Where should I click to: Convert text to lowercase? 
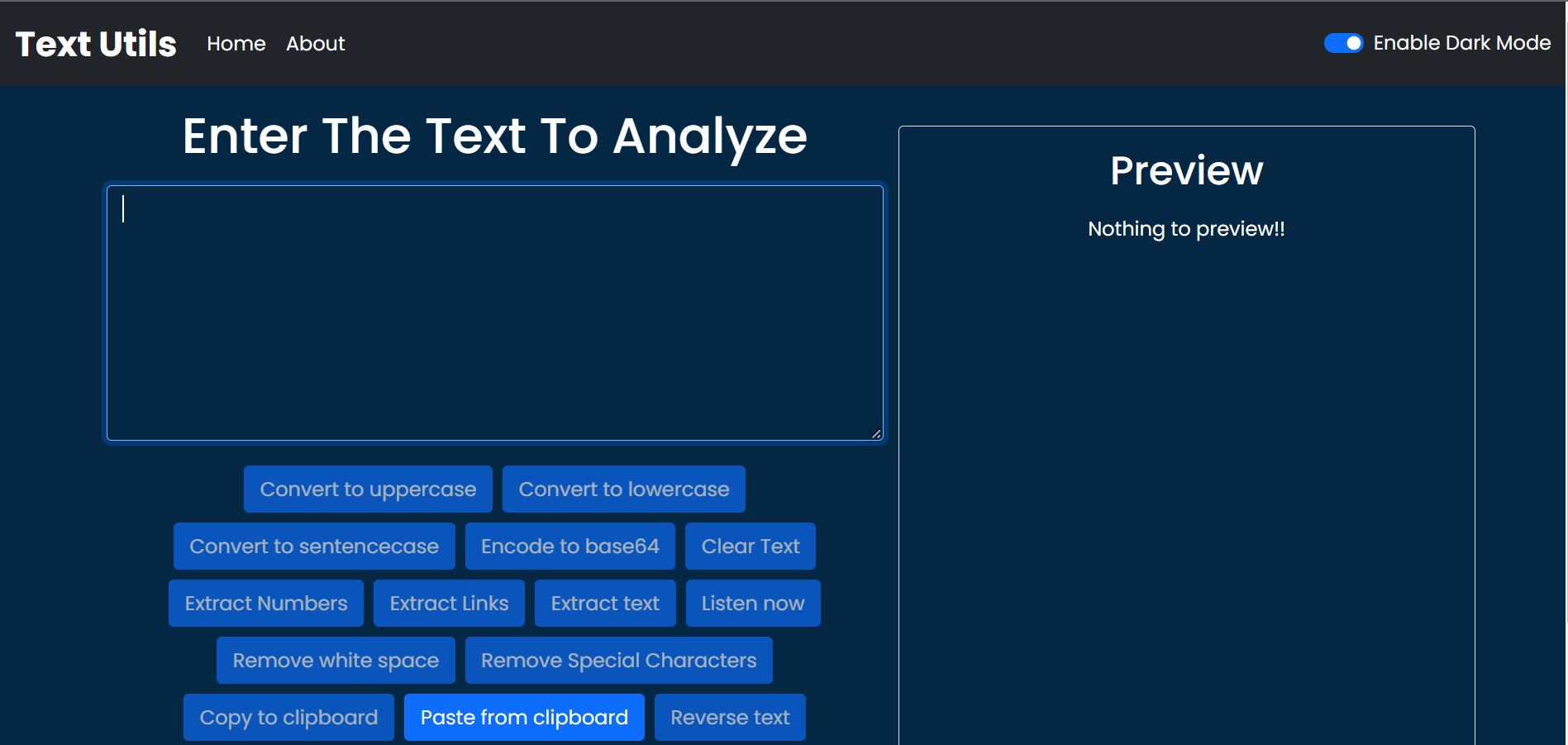point(623,489)
